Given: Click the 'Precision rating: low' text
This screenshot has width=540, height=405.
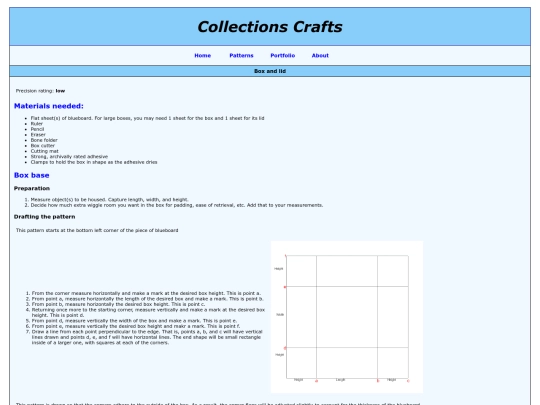Looking at the screenshot, I should coord(40,91).
